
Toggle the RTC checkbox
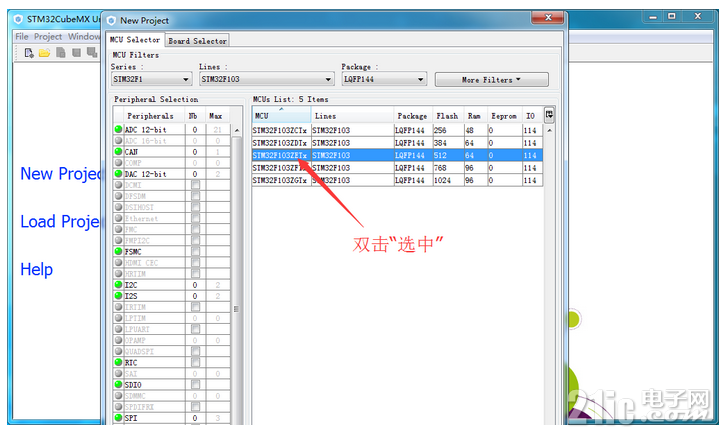[195, 362]
